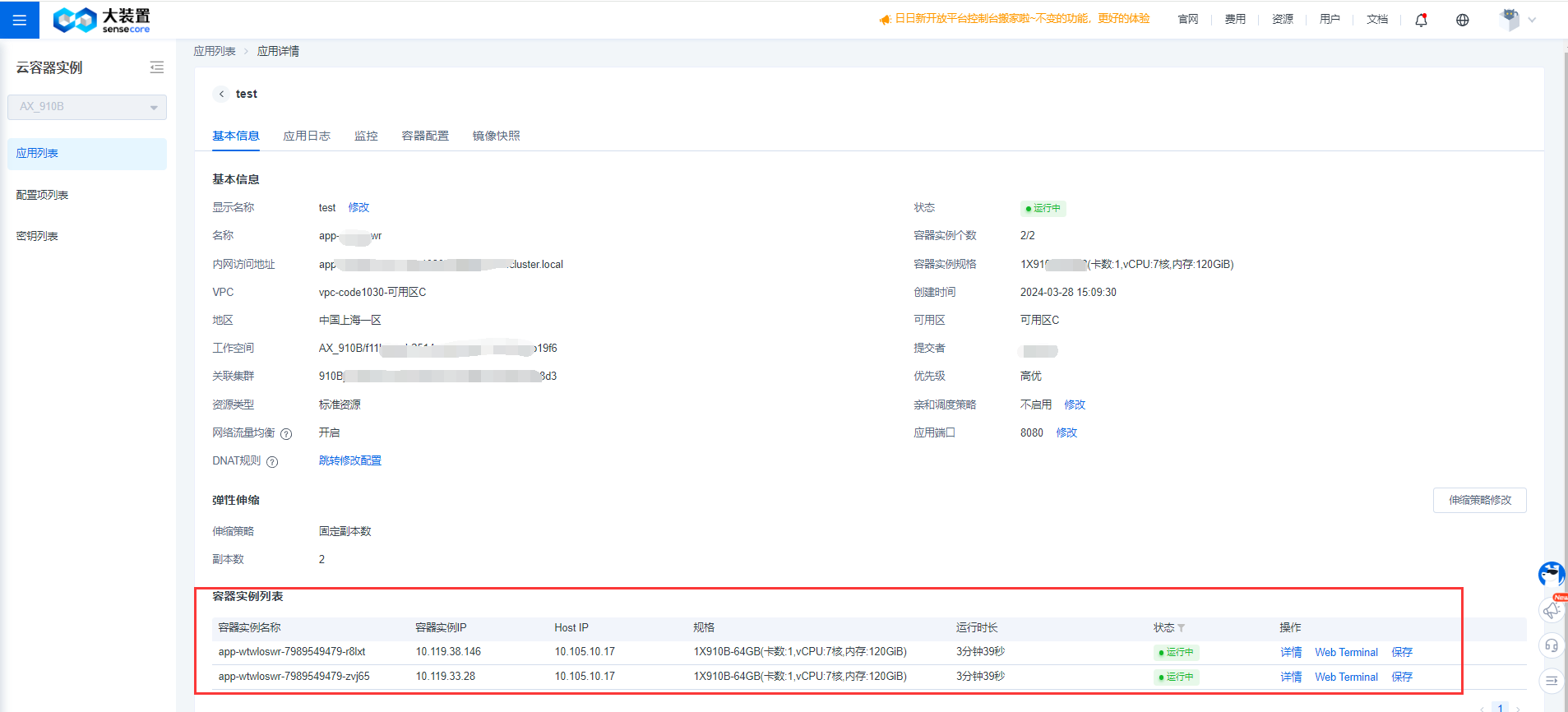Collapse the sidebar using the fold icon
Viewport: 1568px width, 712px height.
pos(156,67)
